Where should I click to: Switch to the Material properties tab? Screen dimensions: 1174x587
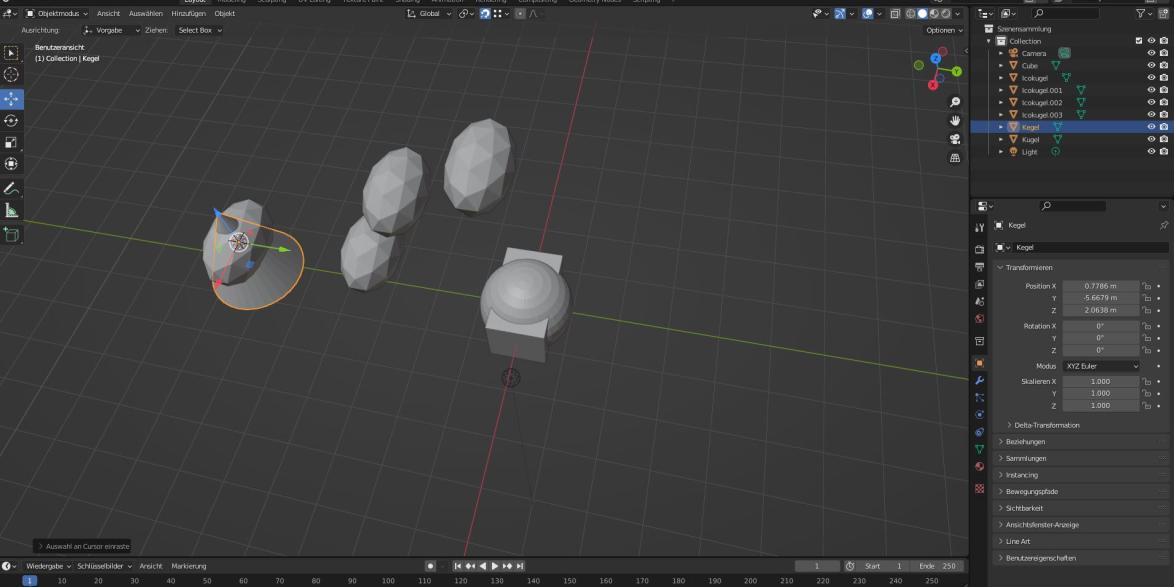pyautogui.click(x=980, y=466)
